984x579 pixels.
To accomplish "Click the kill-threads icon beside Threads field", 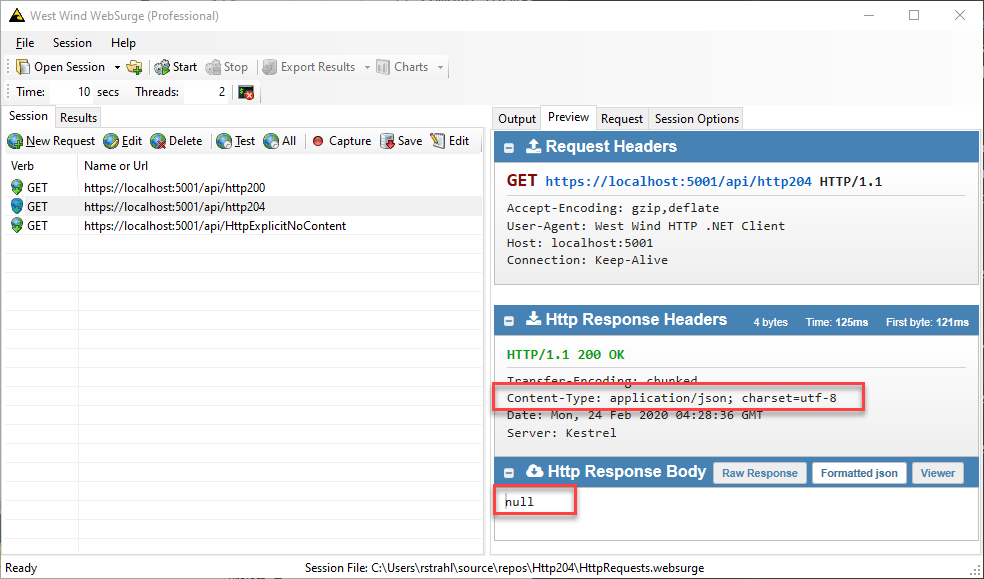I will (245, 91).
